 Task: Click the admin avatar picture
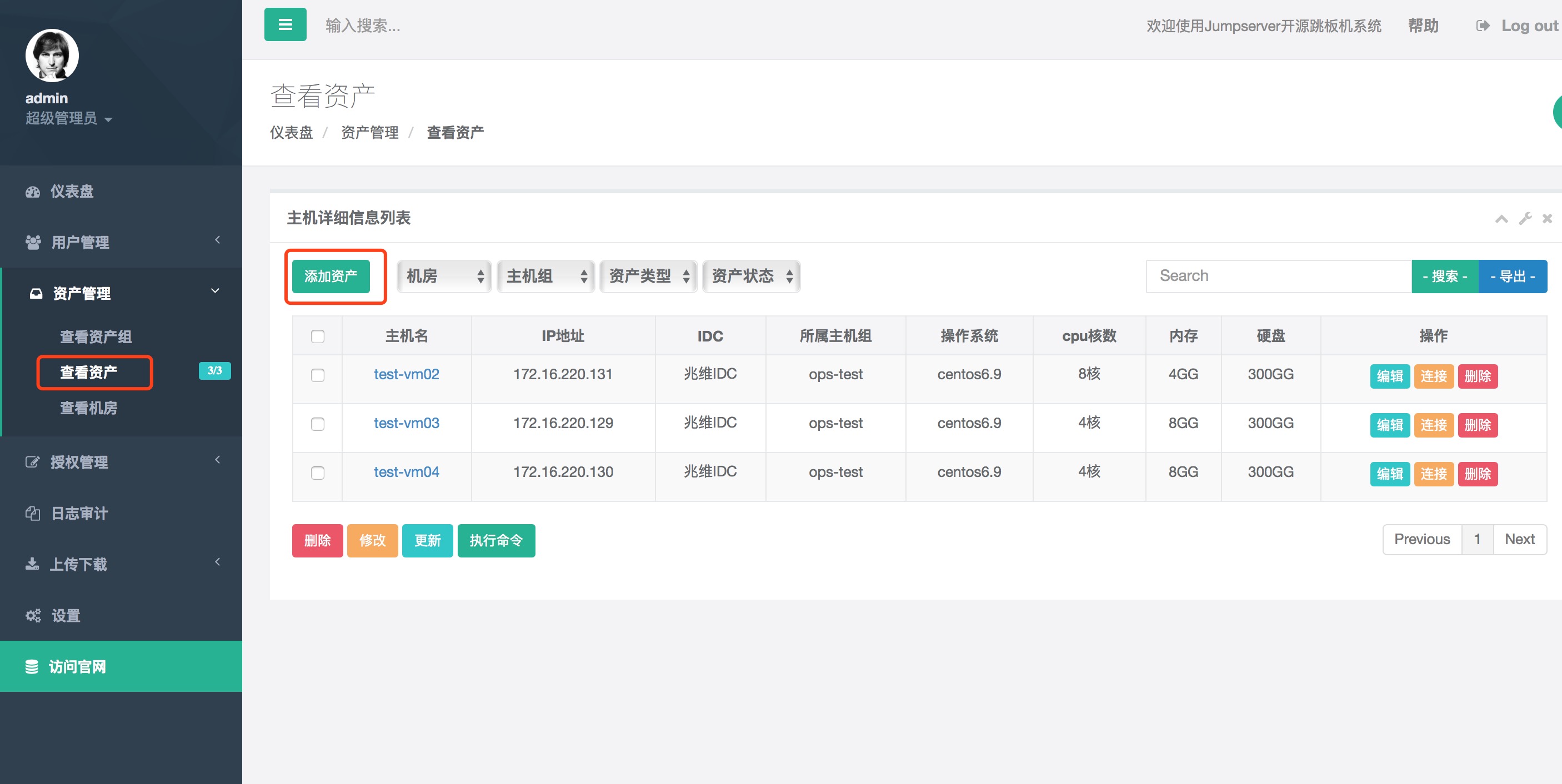(x=52, y=55)
